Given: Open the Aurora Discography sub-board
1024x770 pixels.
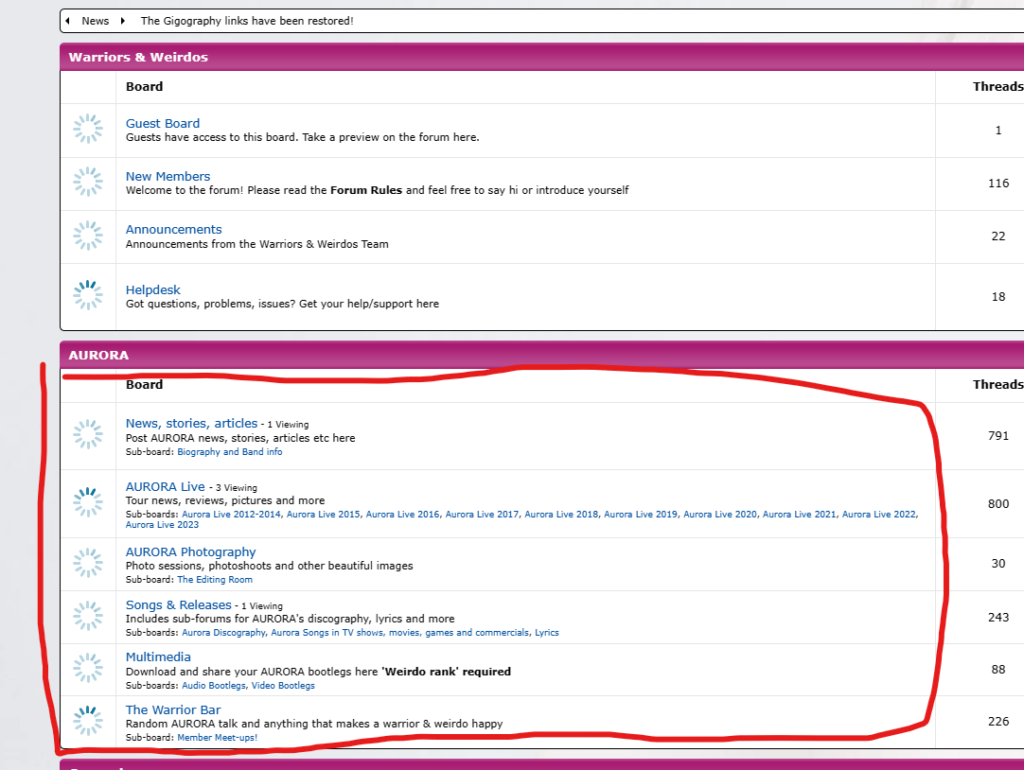Looking at the screenshot, I should point(223,633).
